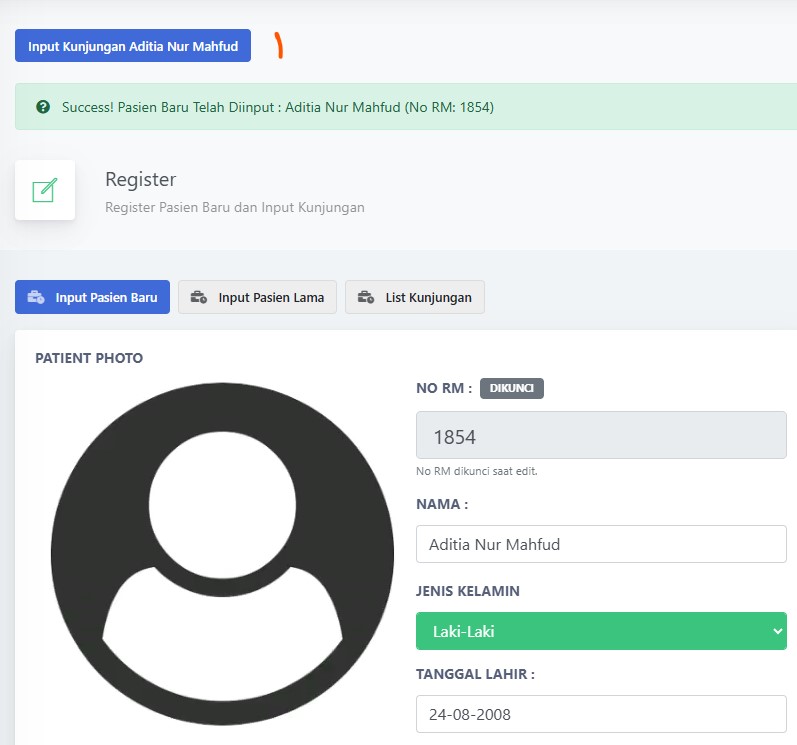
Task: Click the Nama field containing Aditia Nur Mahfud
Action: (x=600, y=545)
